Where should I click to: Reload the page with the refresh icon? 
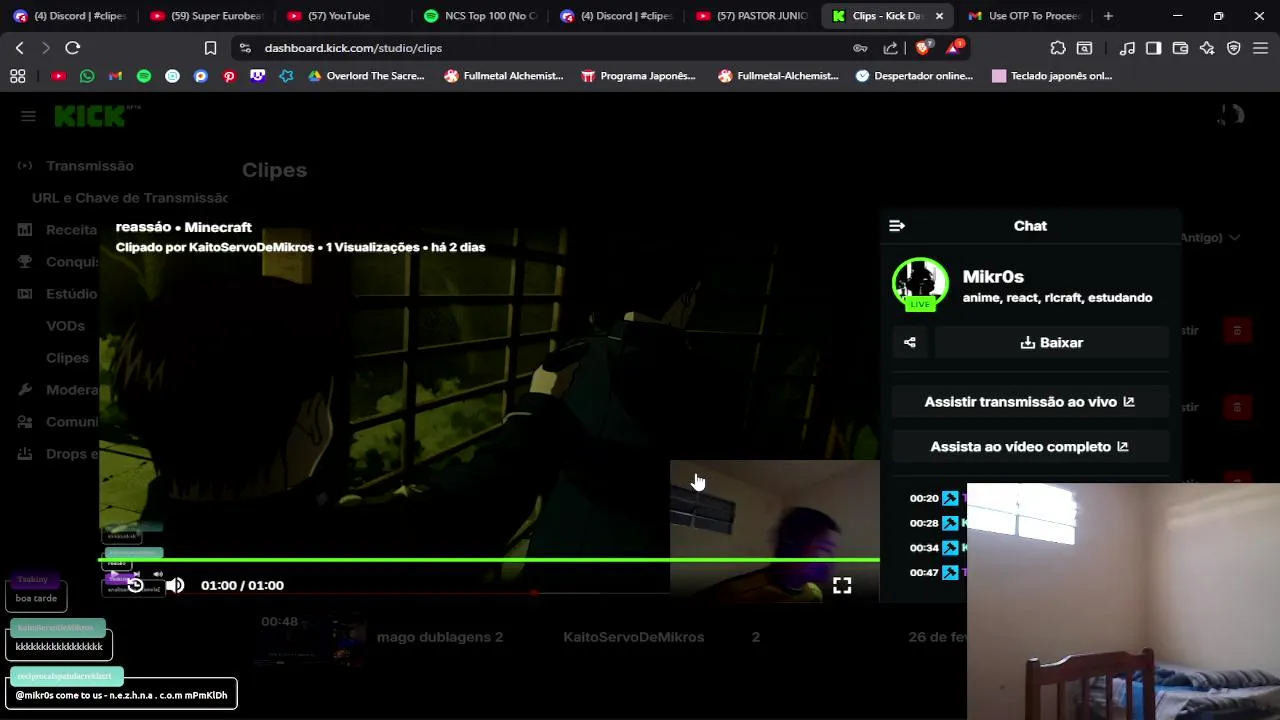click(73, 48)
